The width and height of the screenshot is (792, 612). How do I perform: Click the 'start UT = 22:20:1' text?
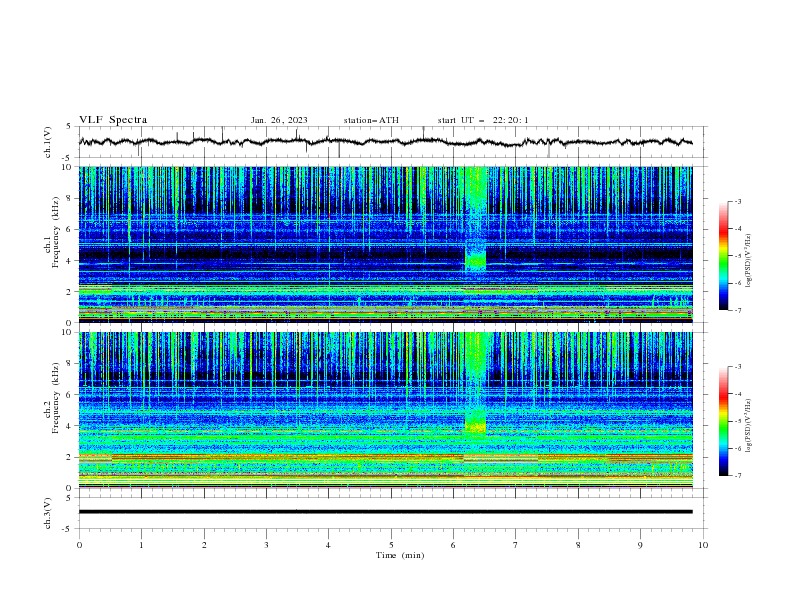pos(483,120)
